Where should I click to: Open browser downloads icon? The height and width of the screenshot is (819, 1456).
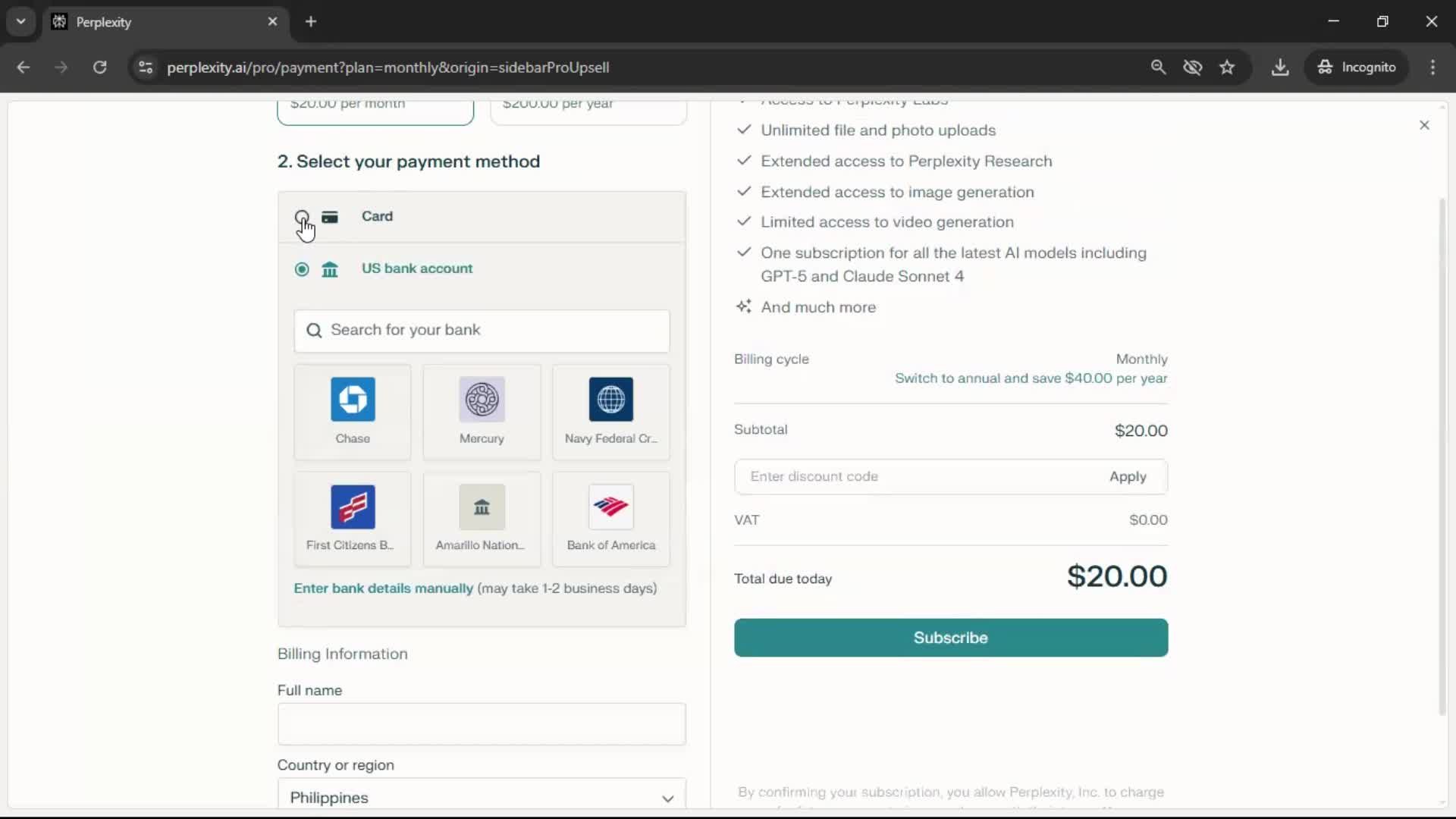point(1280,67)
